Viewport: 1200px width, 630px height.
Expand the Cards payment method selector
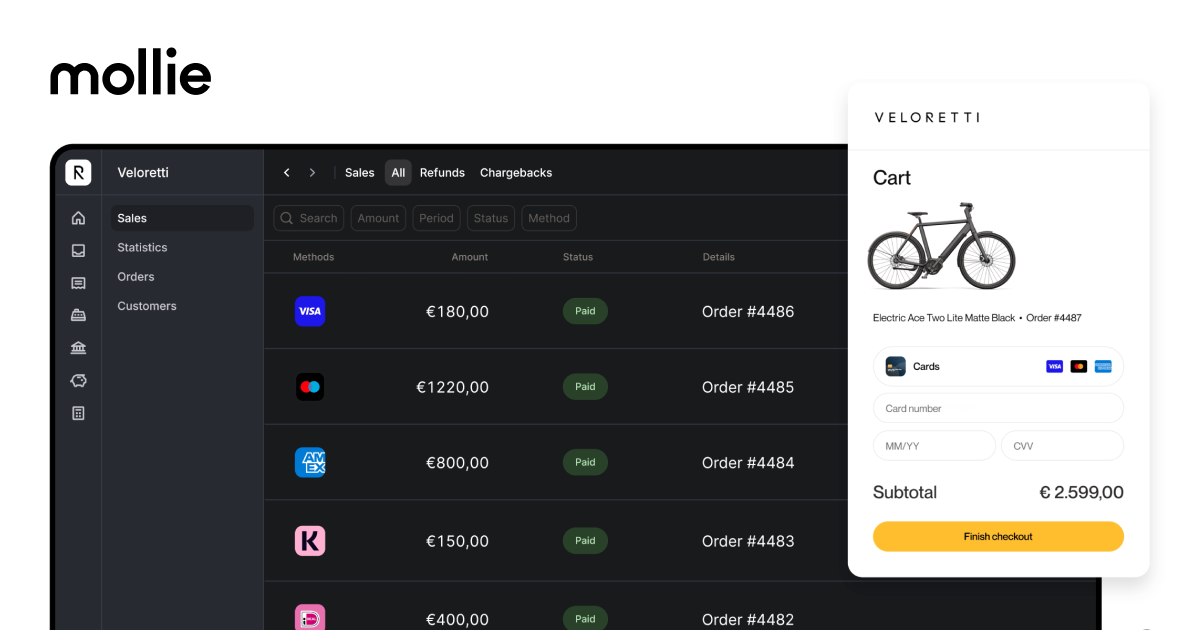click(998, 366)
